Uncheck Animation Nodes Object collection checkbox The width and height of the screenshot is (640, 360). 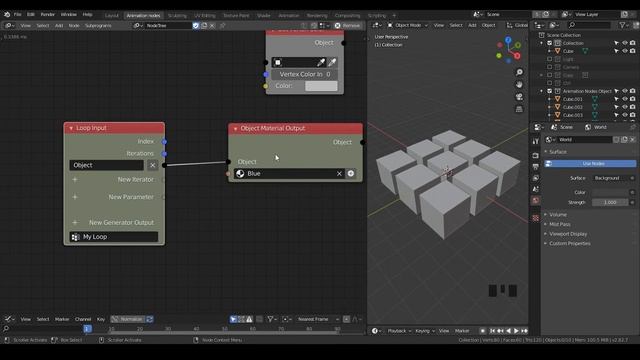(549, 91)
